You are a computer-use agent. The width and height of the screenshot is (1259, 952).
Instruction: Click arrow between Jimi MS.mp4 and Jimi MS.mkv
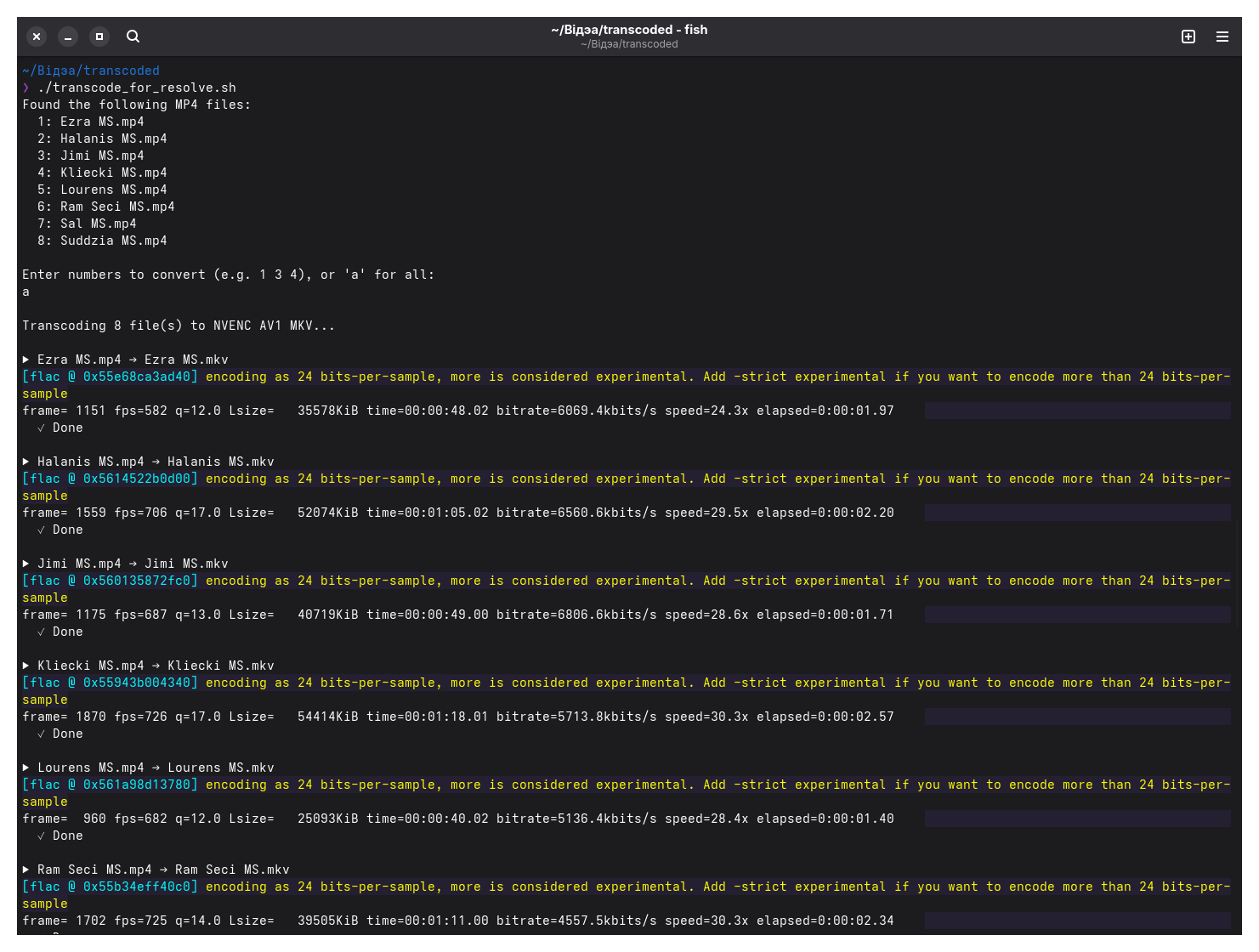tap(133, 564)
